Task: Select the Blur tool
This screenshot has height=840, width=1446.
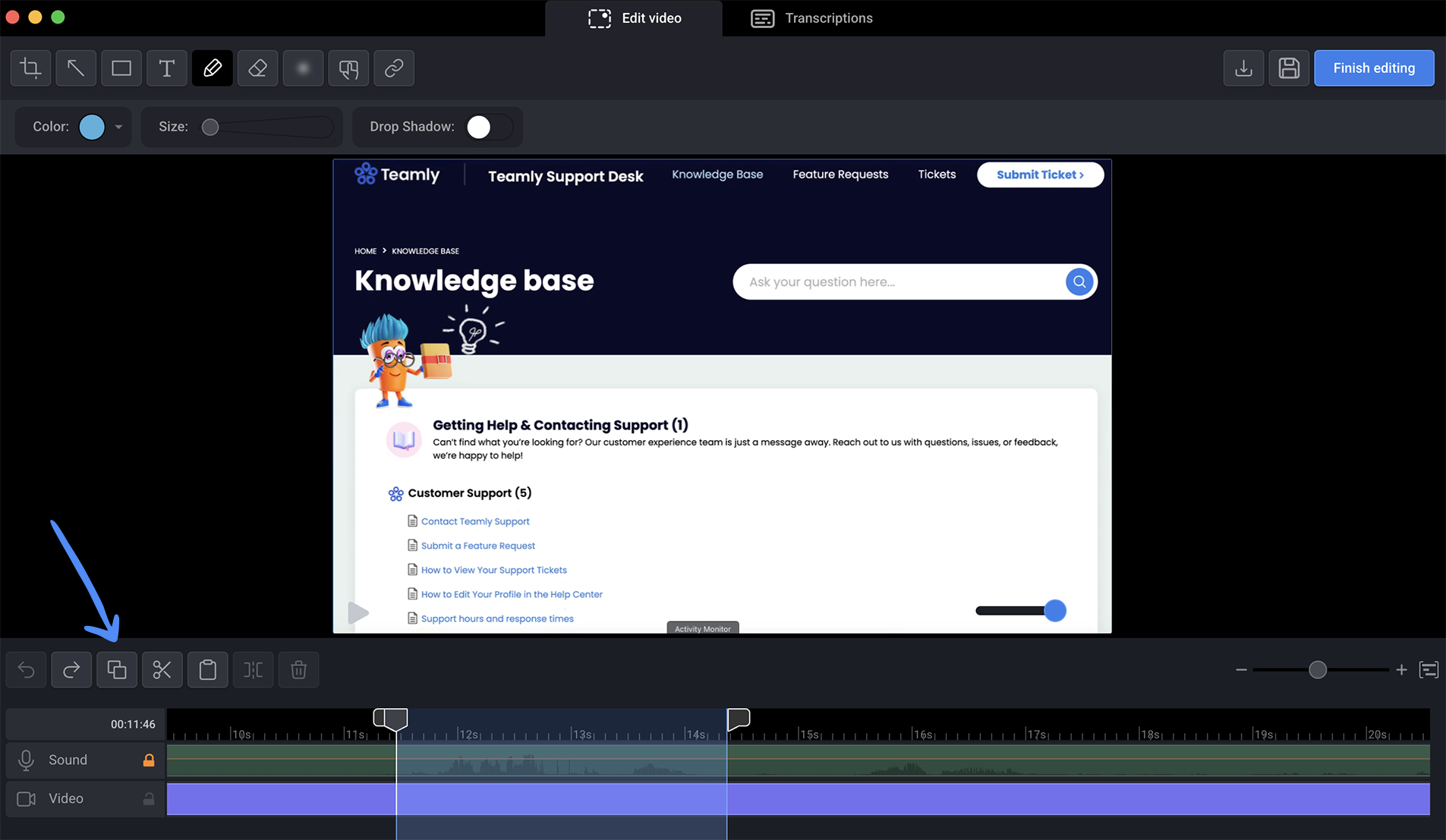Action: click(303, 68)
